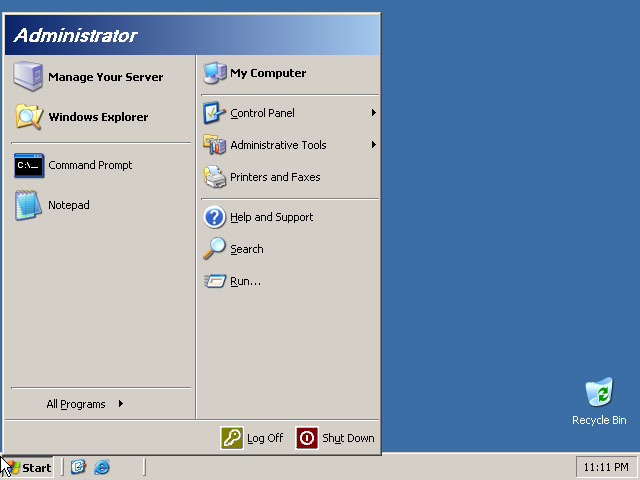Click the Control Panel icon
This screenshot has height=480, width=640.
[214, 113]
